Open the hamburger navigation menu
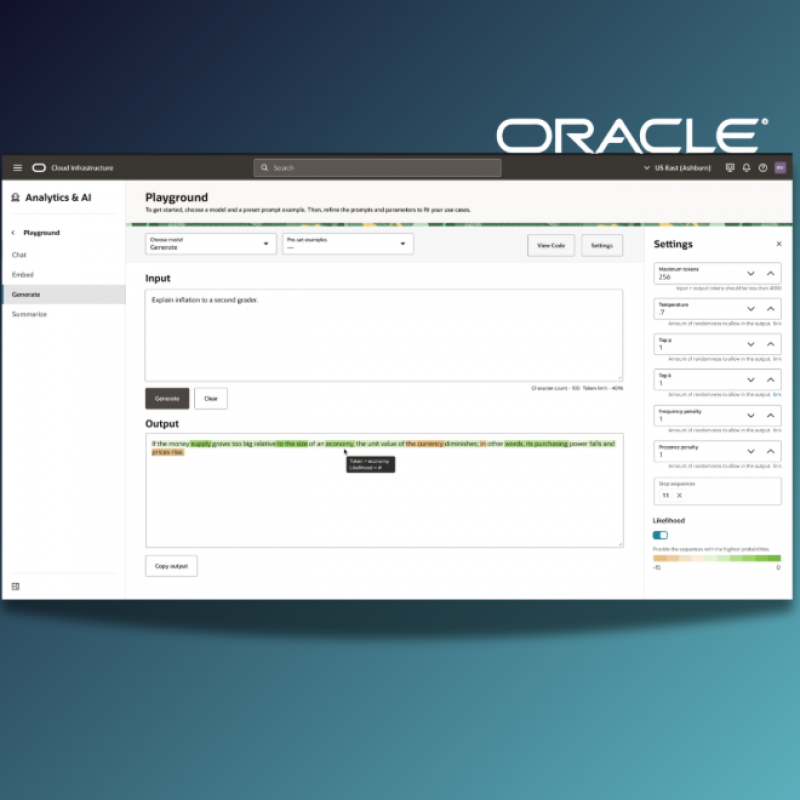This screenshot has width=800, height=800. 17,168
